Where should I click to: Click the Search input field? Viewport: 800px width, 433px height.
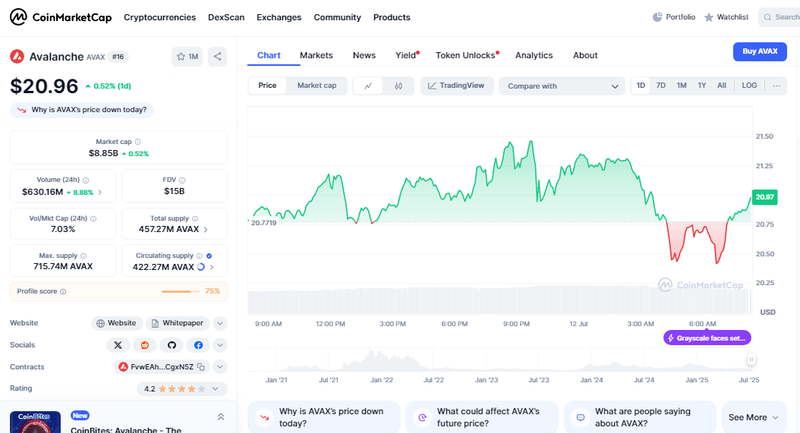pyautogui.click(x=780, y=17)
